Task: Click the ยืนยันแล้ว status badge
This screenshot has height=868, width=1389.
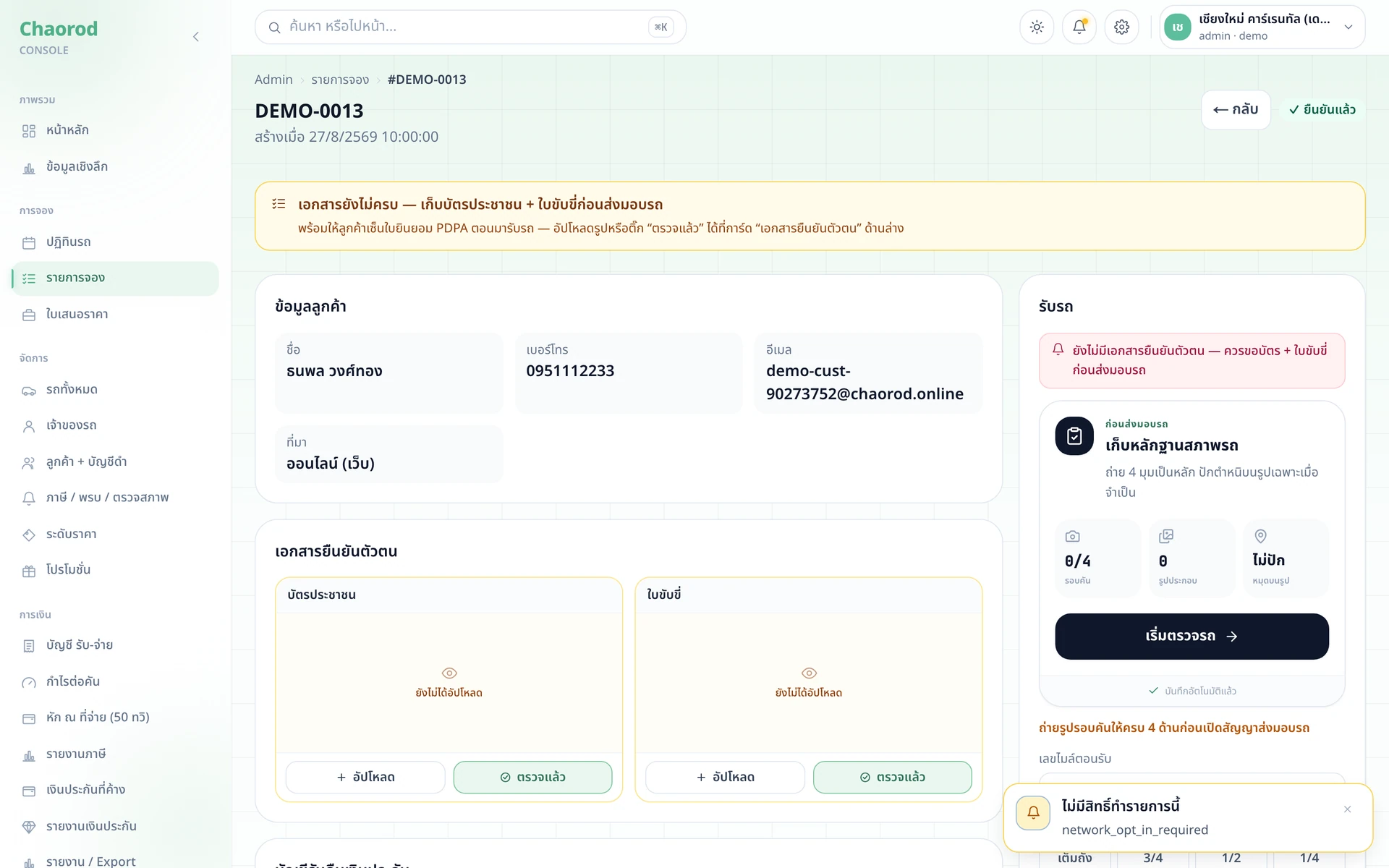Action: 1322,110
